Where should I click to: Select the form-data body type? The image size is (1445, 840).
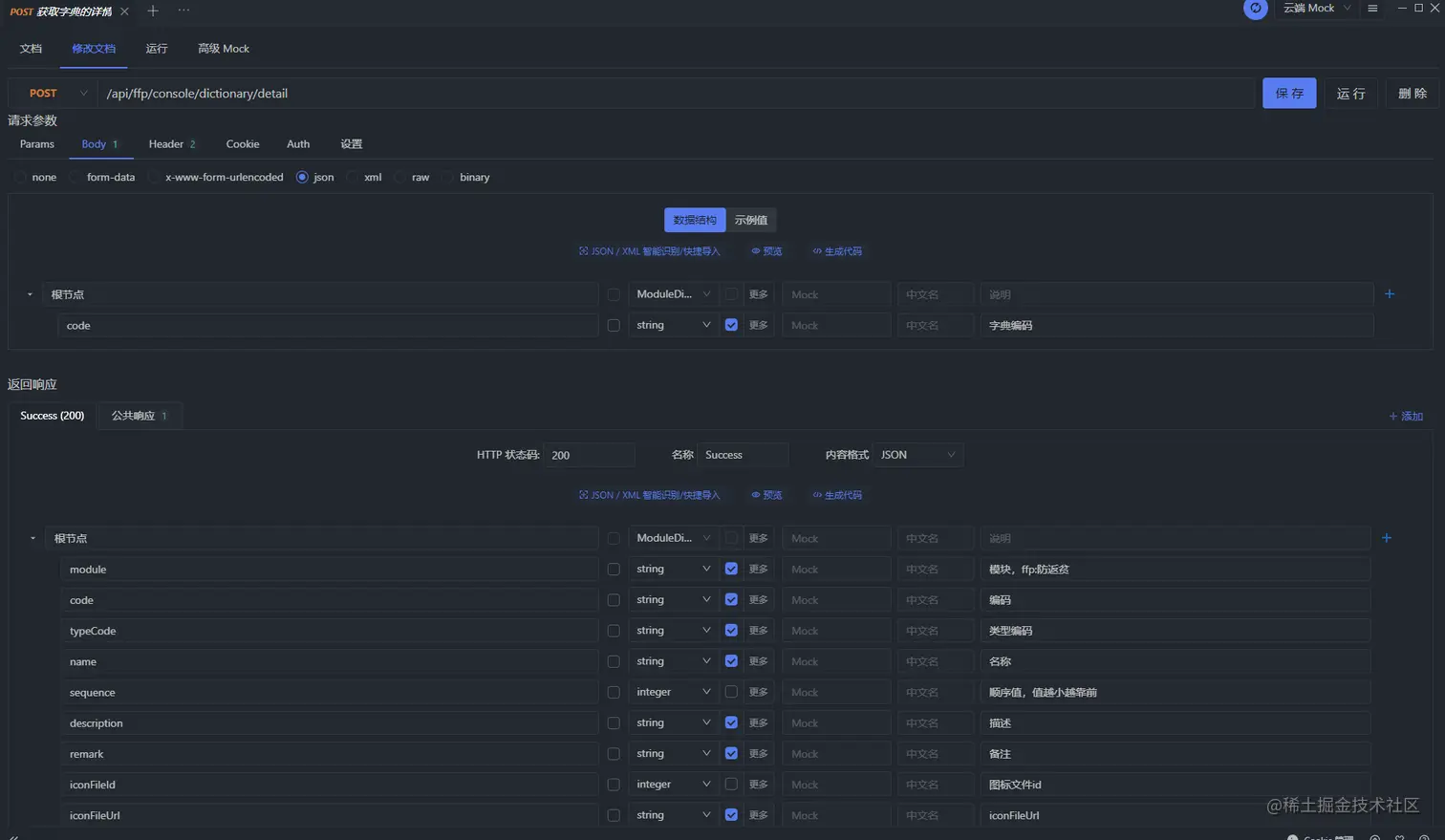pyautogui.click(x=75, y=178)
